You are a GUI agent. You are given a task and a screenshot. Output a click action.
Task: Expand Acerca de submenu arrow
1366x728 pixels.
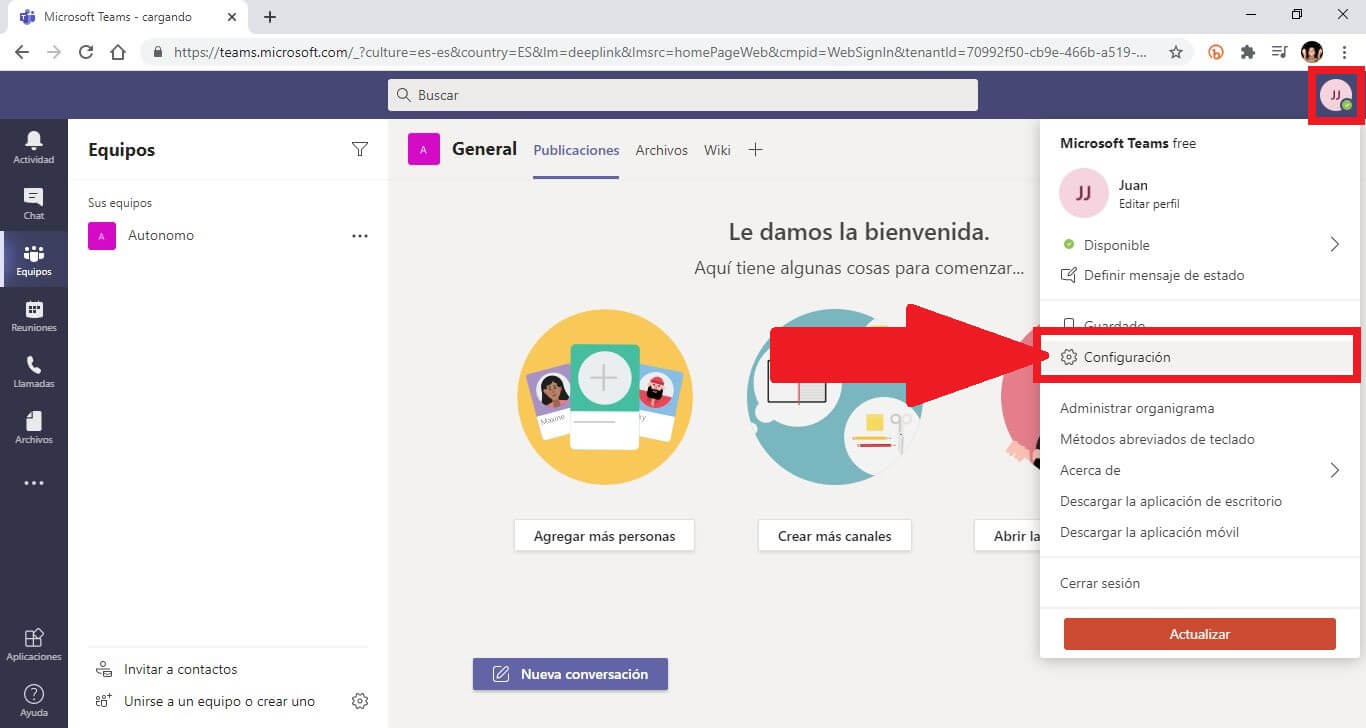click(x=1334, y=470)
